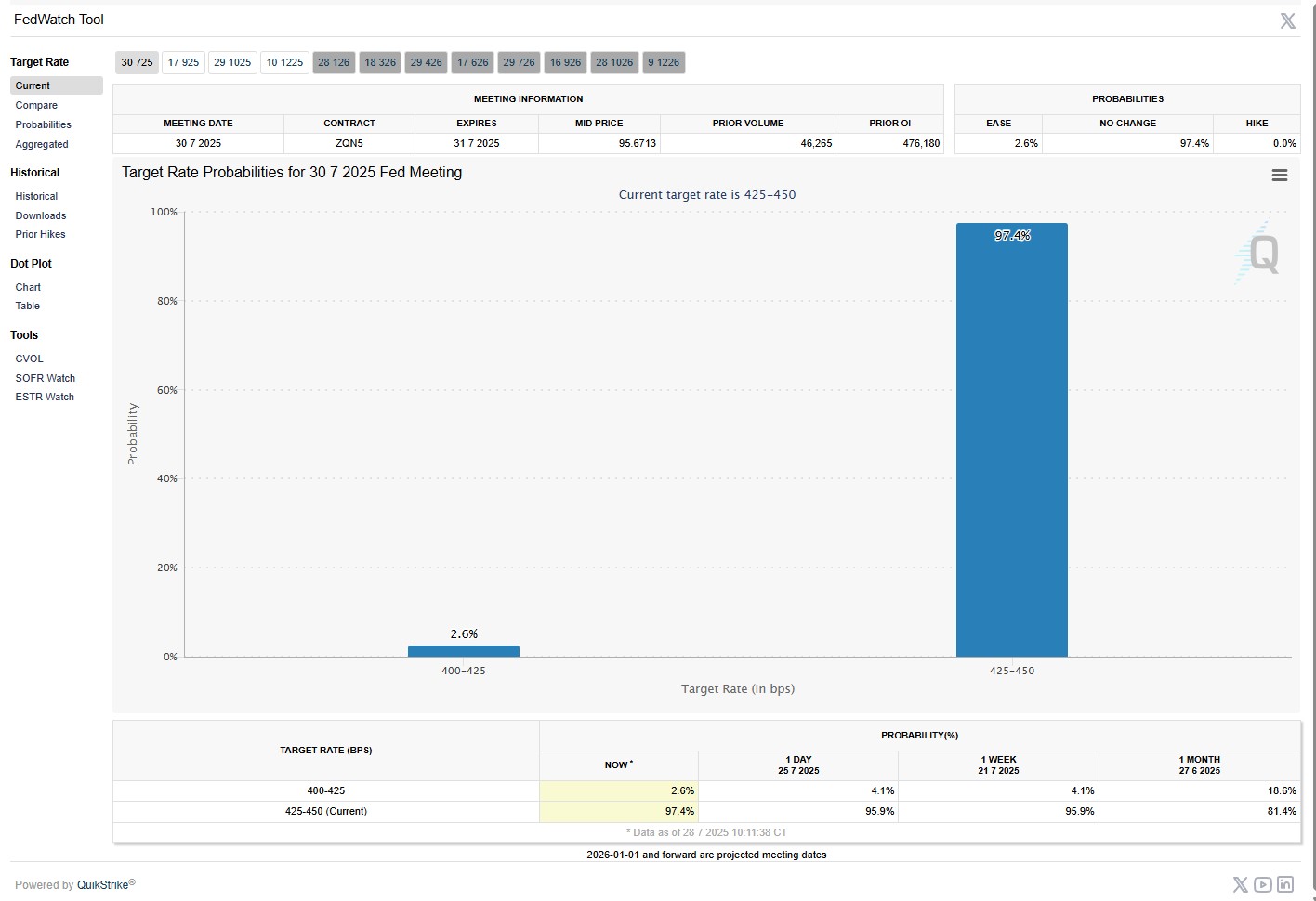Click the 31 7 2025 expires cell
The width and height of the screenshot is (1316, 901).
pos(477,143)
